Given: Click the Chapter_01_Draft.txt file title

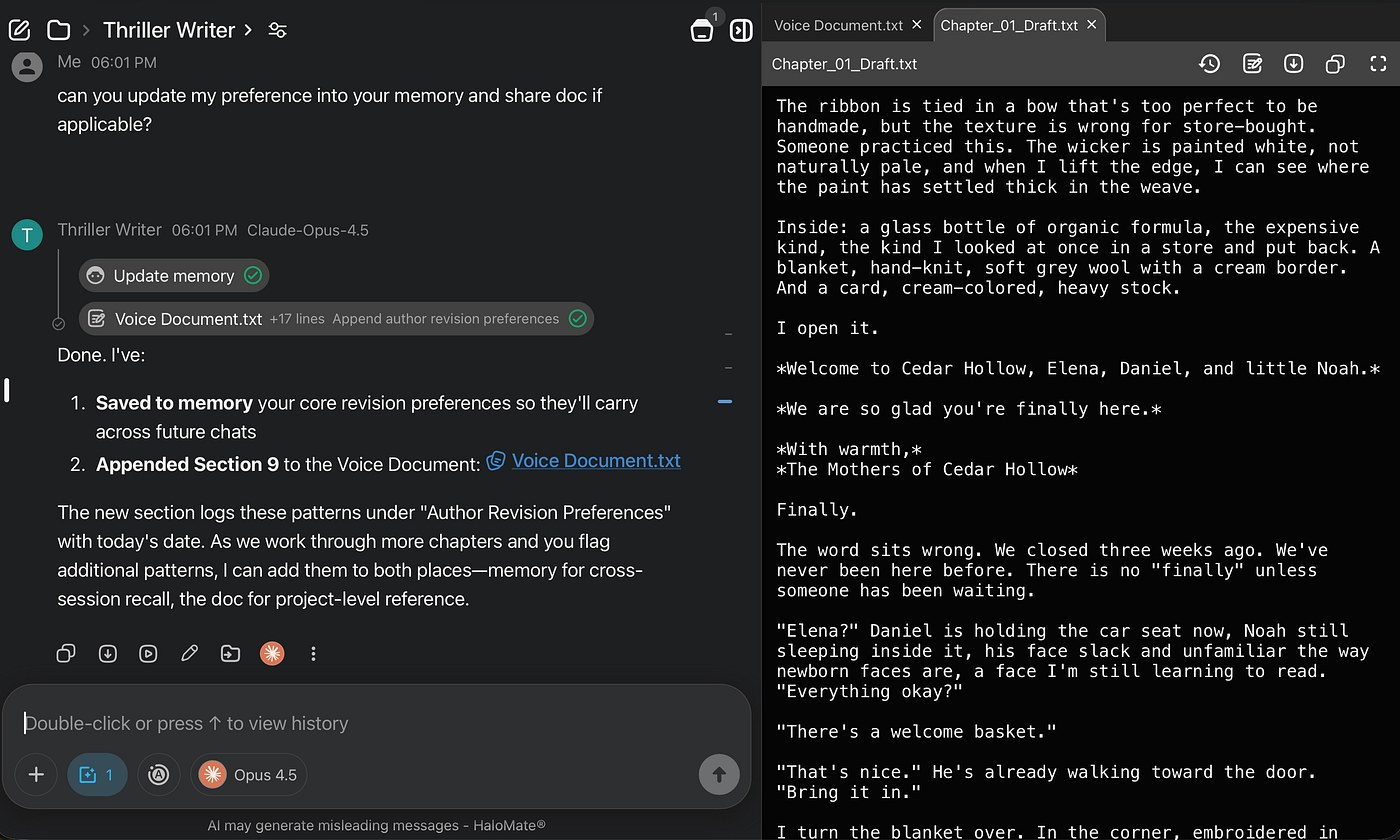Looking at the screenshot, I should pos(844,64).
